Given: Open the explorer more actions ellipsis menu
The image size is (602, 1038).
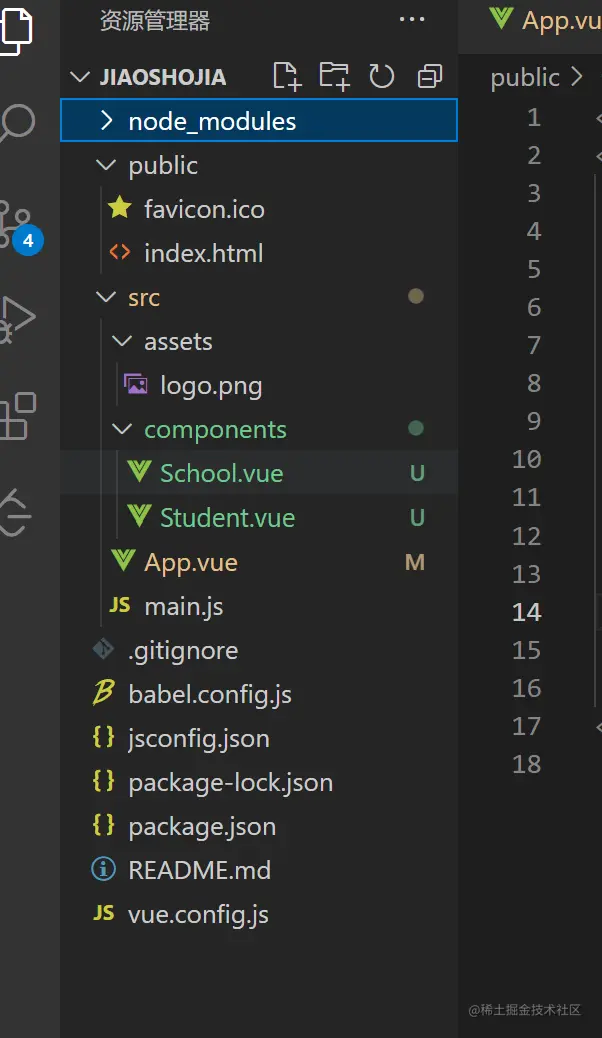Looking at the screenshot, I should [x=412, y=19].
